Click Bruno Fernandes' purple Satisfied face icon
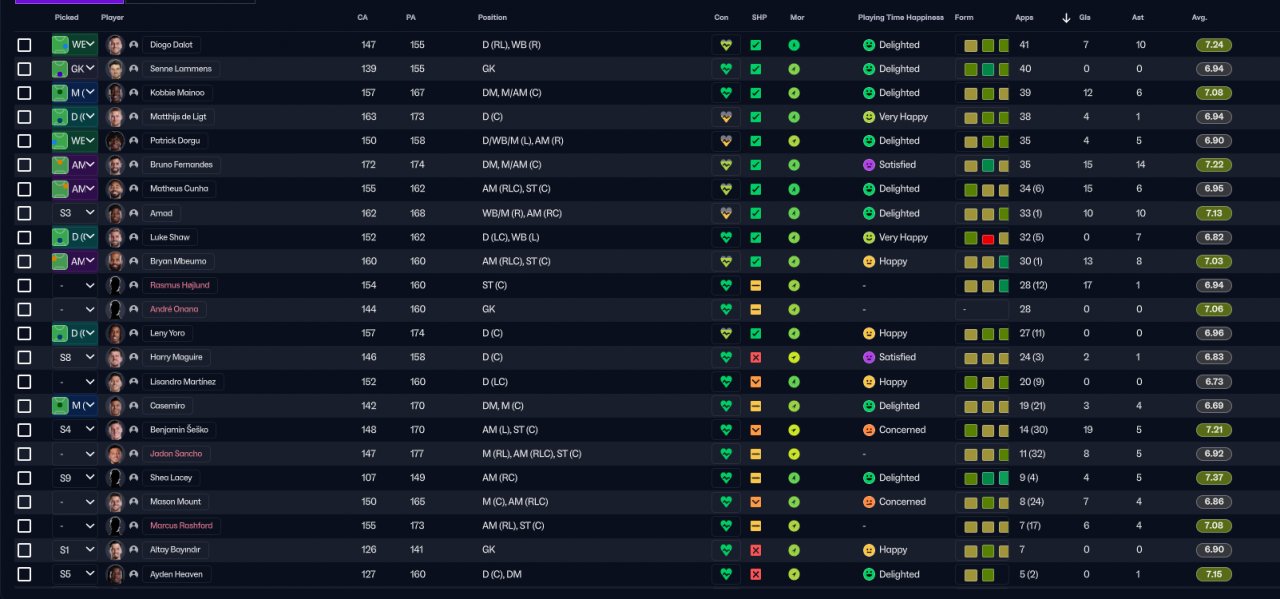 point(869,165)
